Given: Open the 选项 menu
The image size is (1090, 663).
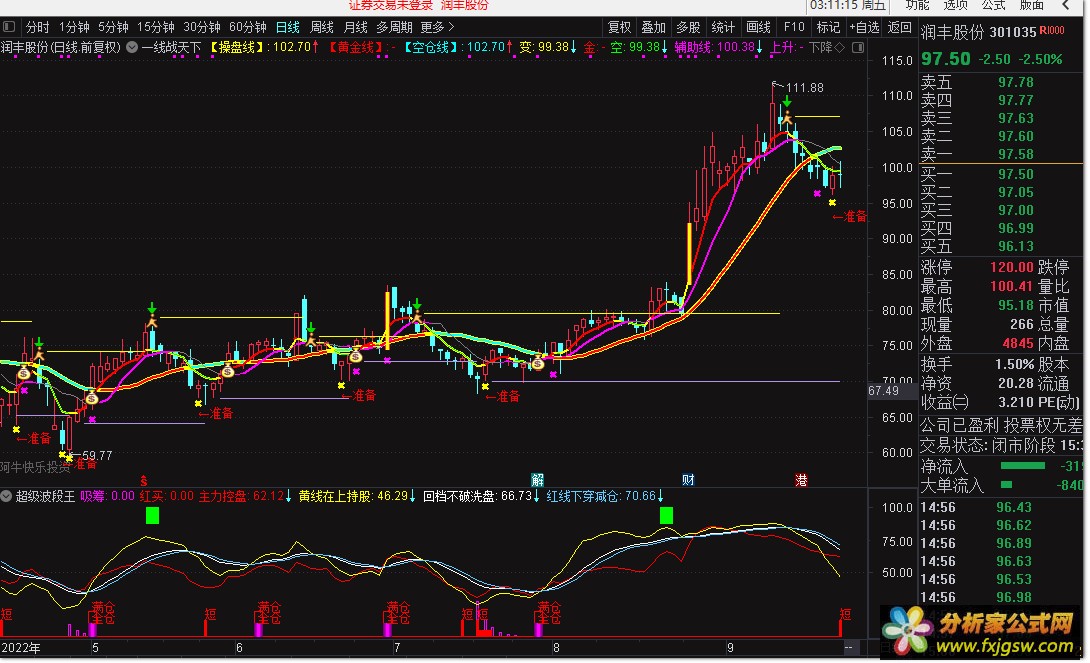Looking at the screenshot, I should 955,6.
